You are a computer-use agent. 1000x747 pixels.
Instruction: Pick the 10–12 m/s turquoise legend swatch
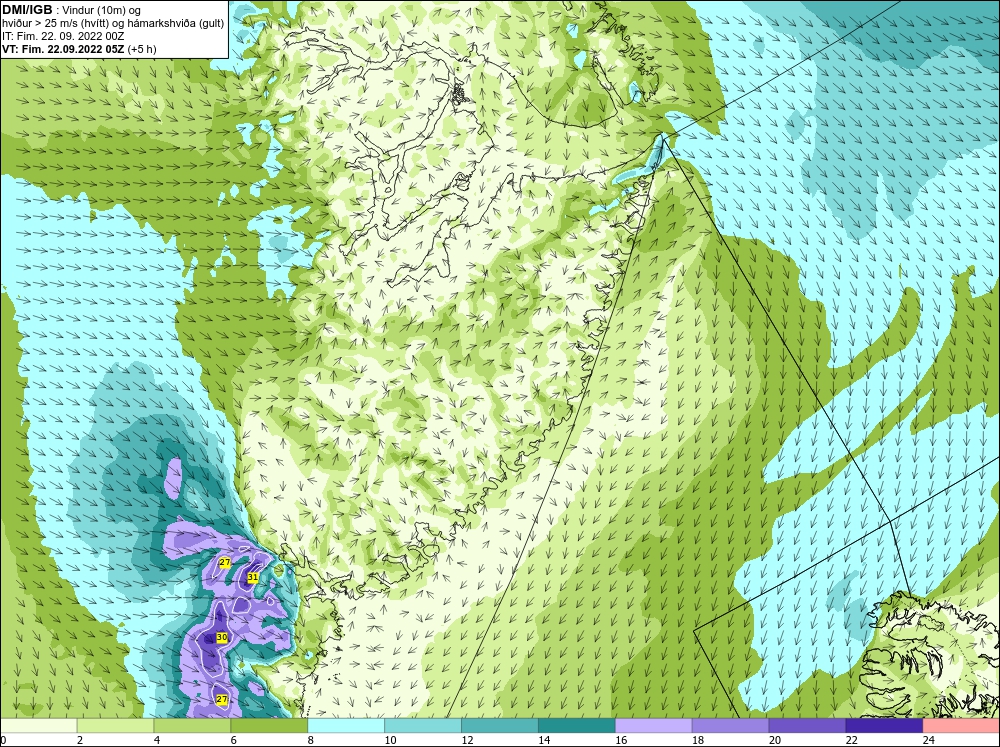pyautogui.click(x=423, y=726)
